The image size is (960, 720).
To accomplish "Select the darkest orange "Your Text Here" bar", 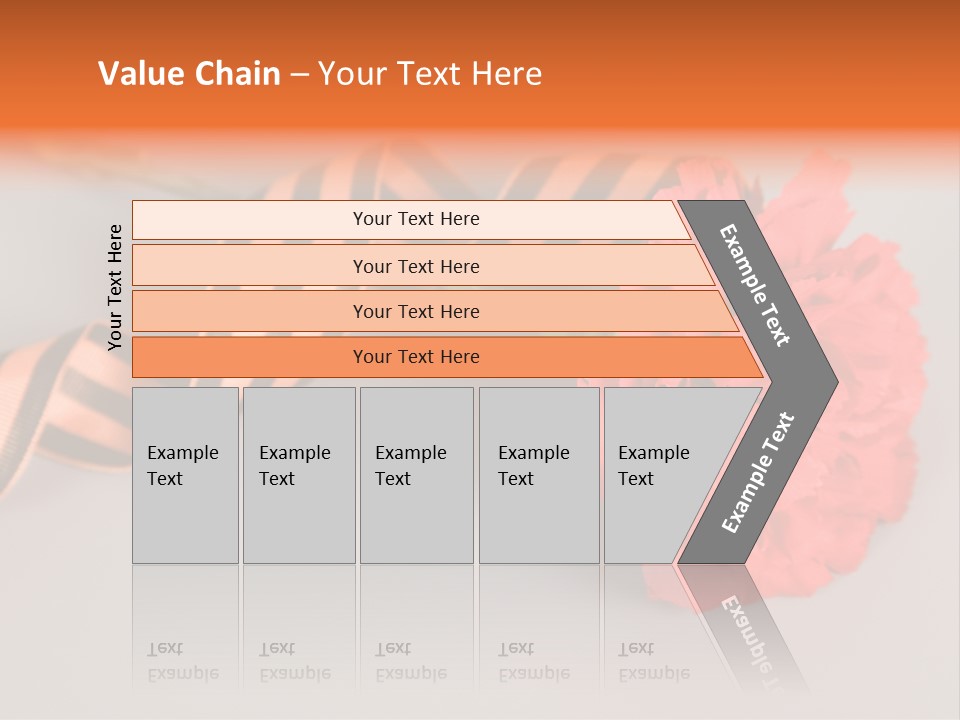I will click(416, 357).
